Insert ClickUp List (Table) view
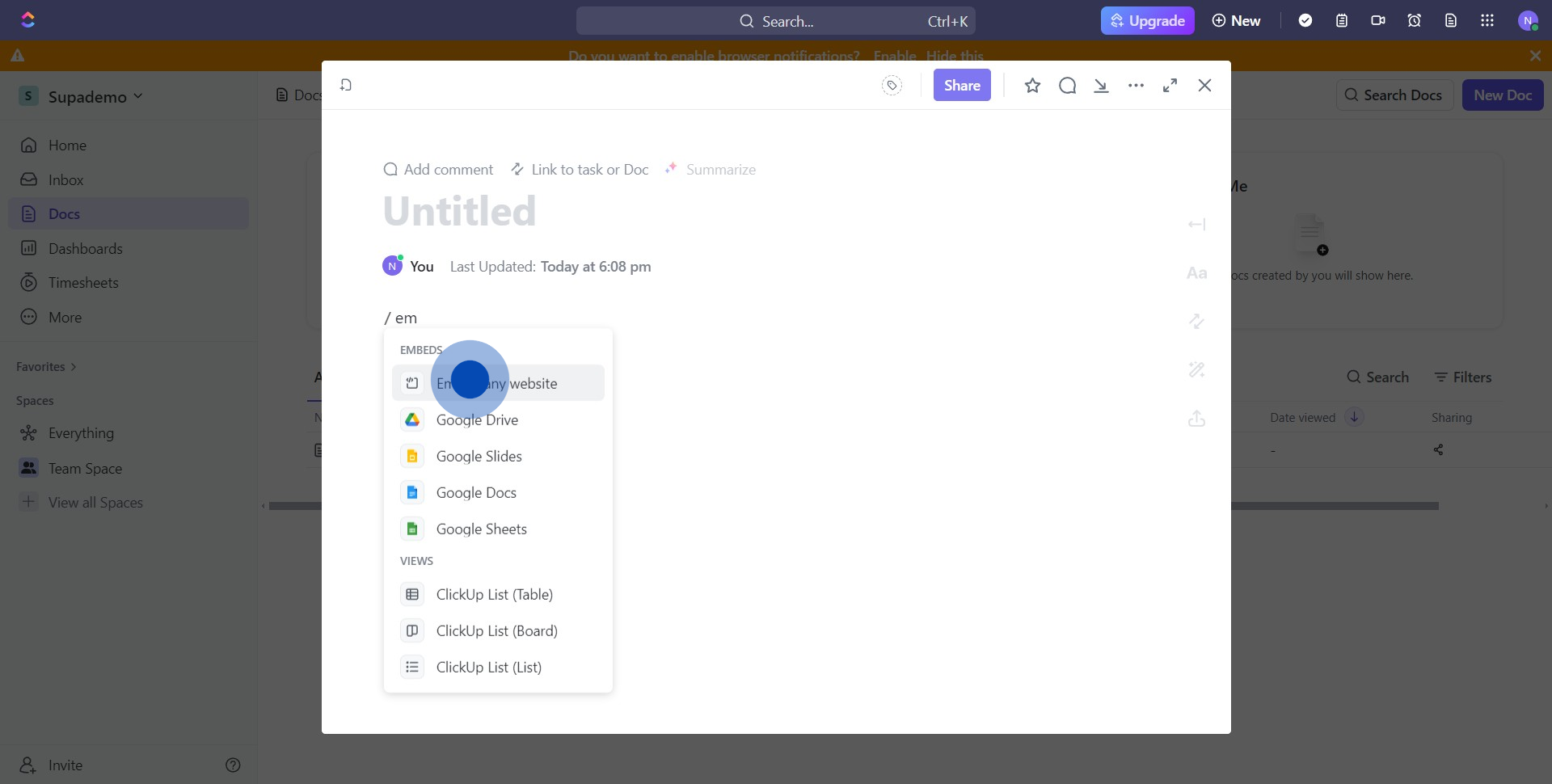The height and width of the screenshot is (784, 1552). [498, 594]
